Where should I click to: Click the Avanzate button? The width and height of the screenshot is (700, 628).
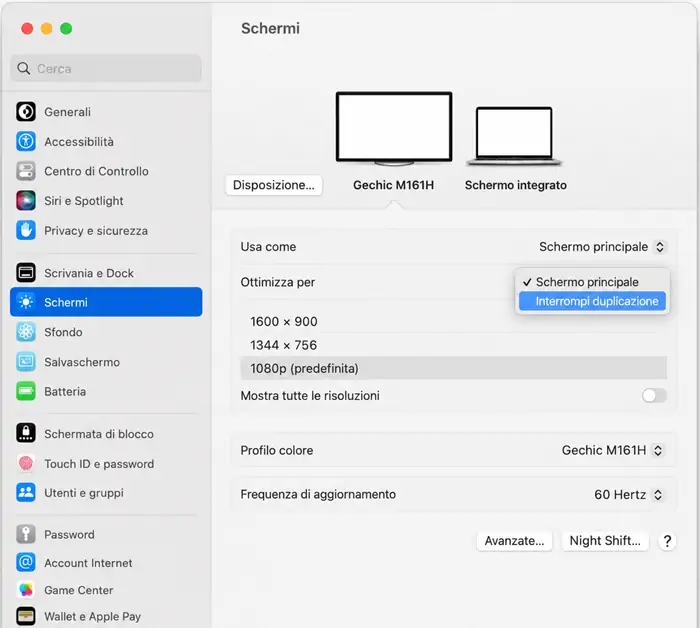(514, 541)
